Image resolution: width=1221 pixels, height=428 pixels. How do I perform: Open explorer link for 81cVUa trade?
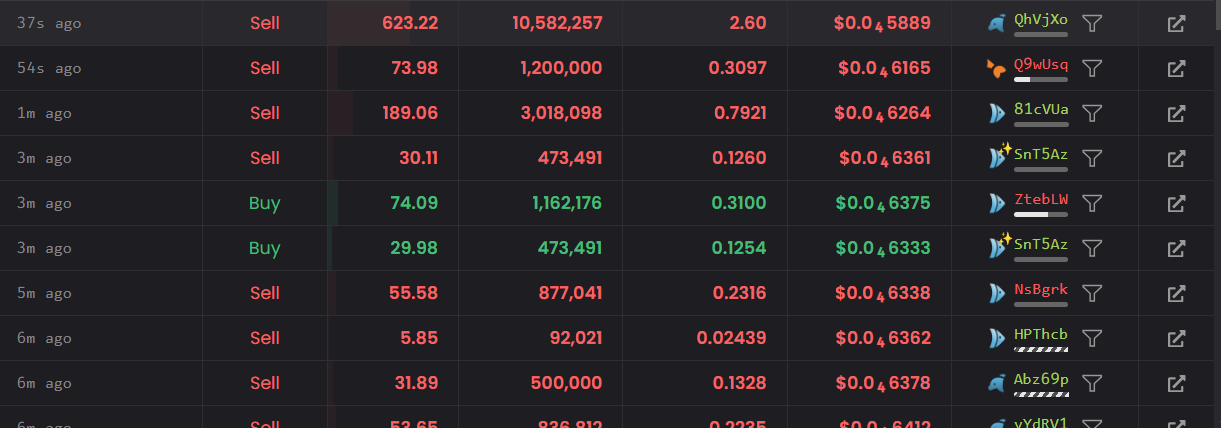point(1177,113)
